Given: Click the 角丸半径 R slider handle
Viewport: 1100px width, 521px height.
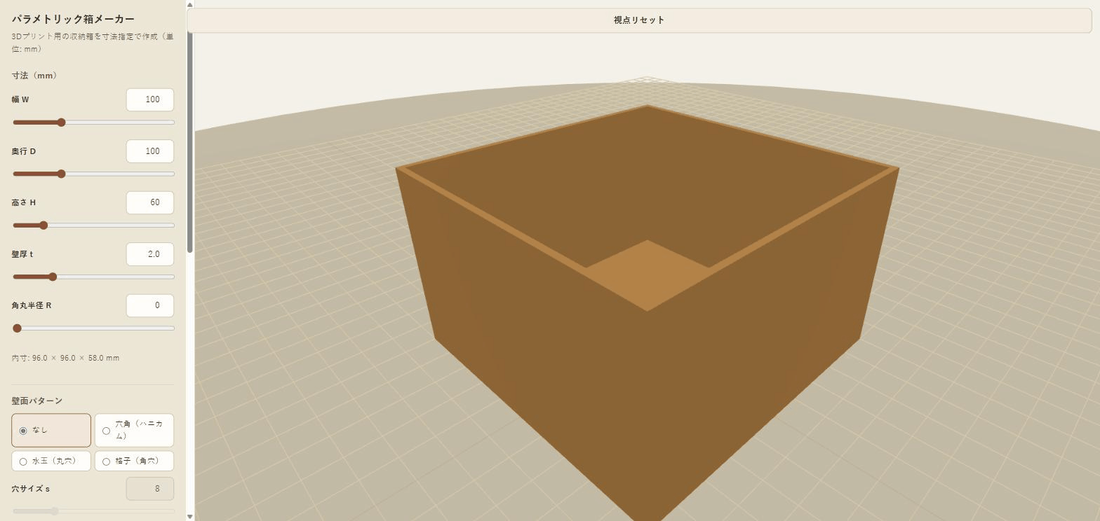Looking at the screenshot, I should pos(18,328).
